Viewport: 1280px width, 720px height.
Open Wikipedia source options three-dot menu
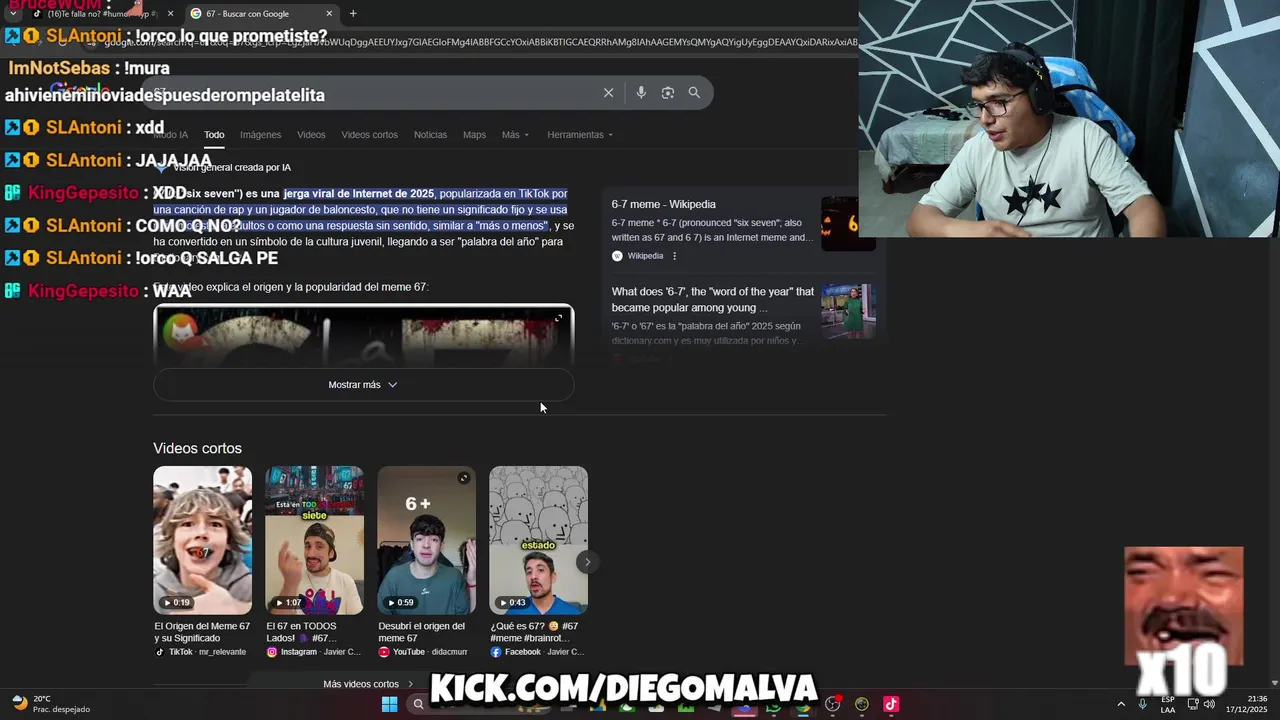pyautogui.click(x=675, y=256)
